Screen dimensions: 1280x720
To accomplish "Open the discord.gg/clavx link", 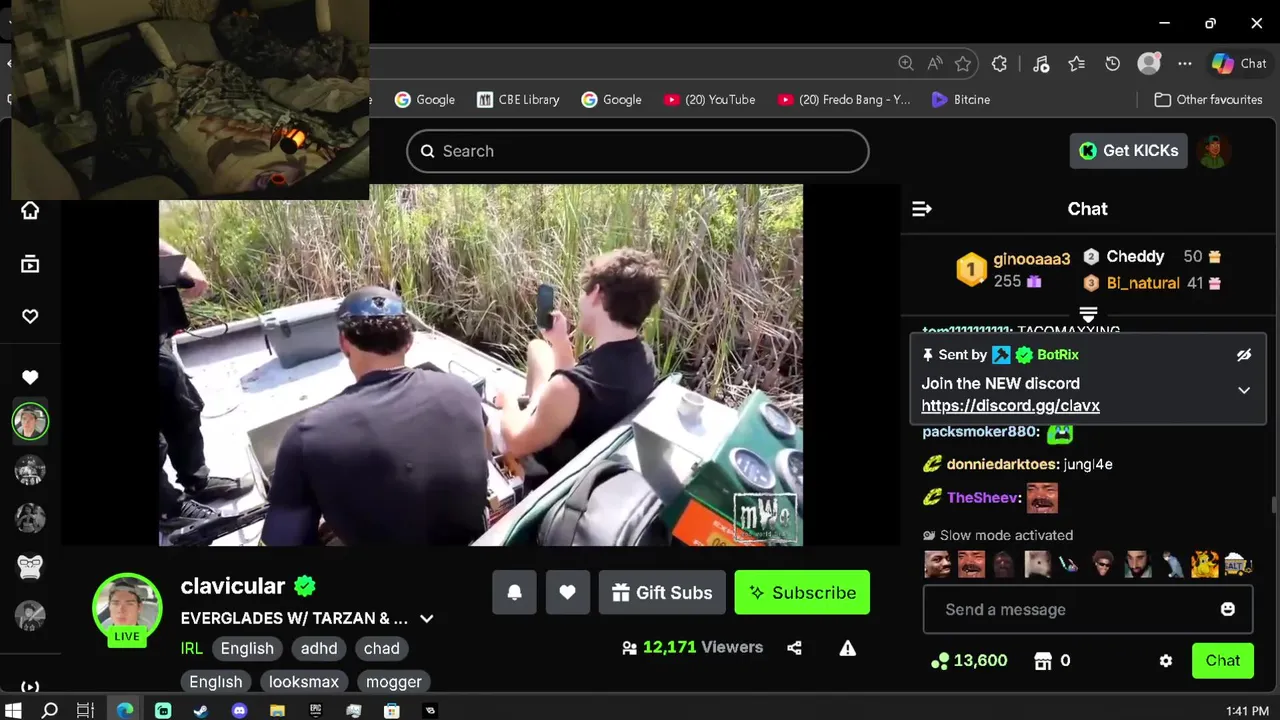I will click(x=1010, y=405).
